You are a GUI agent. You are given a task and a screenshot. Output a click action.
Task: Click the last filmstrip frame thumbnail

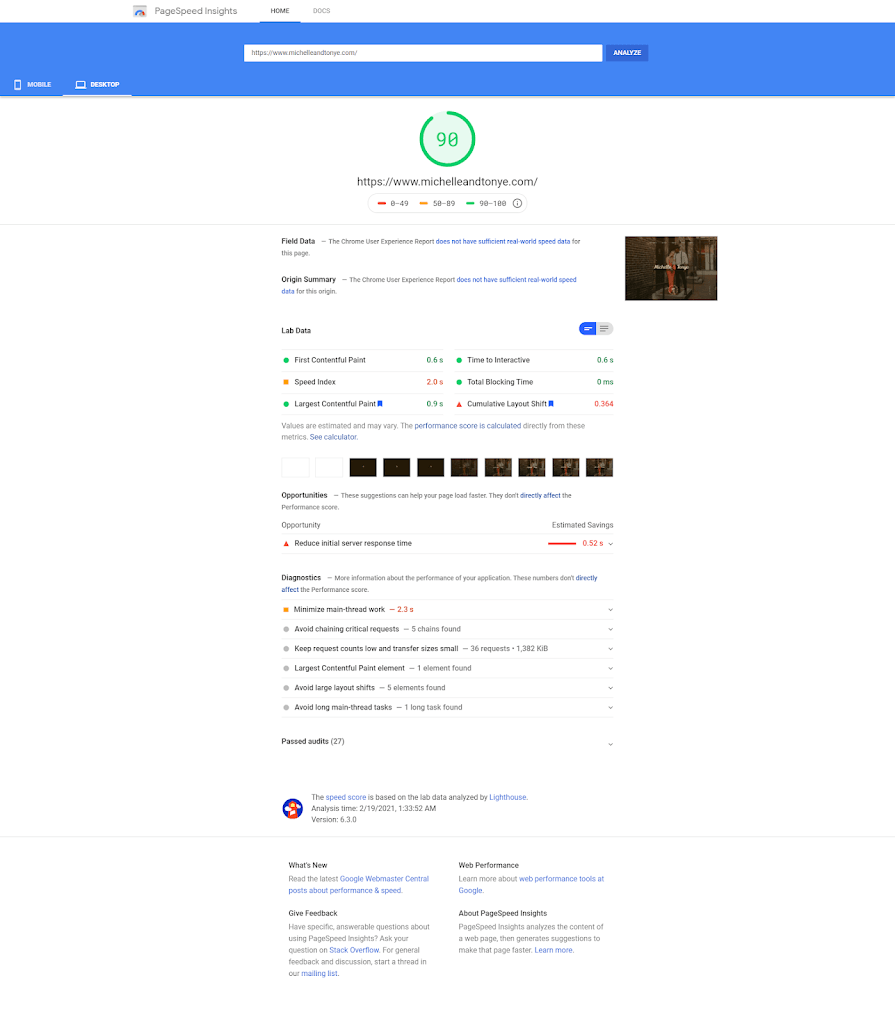[599, 468]
